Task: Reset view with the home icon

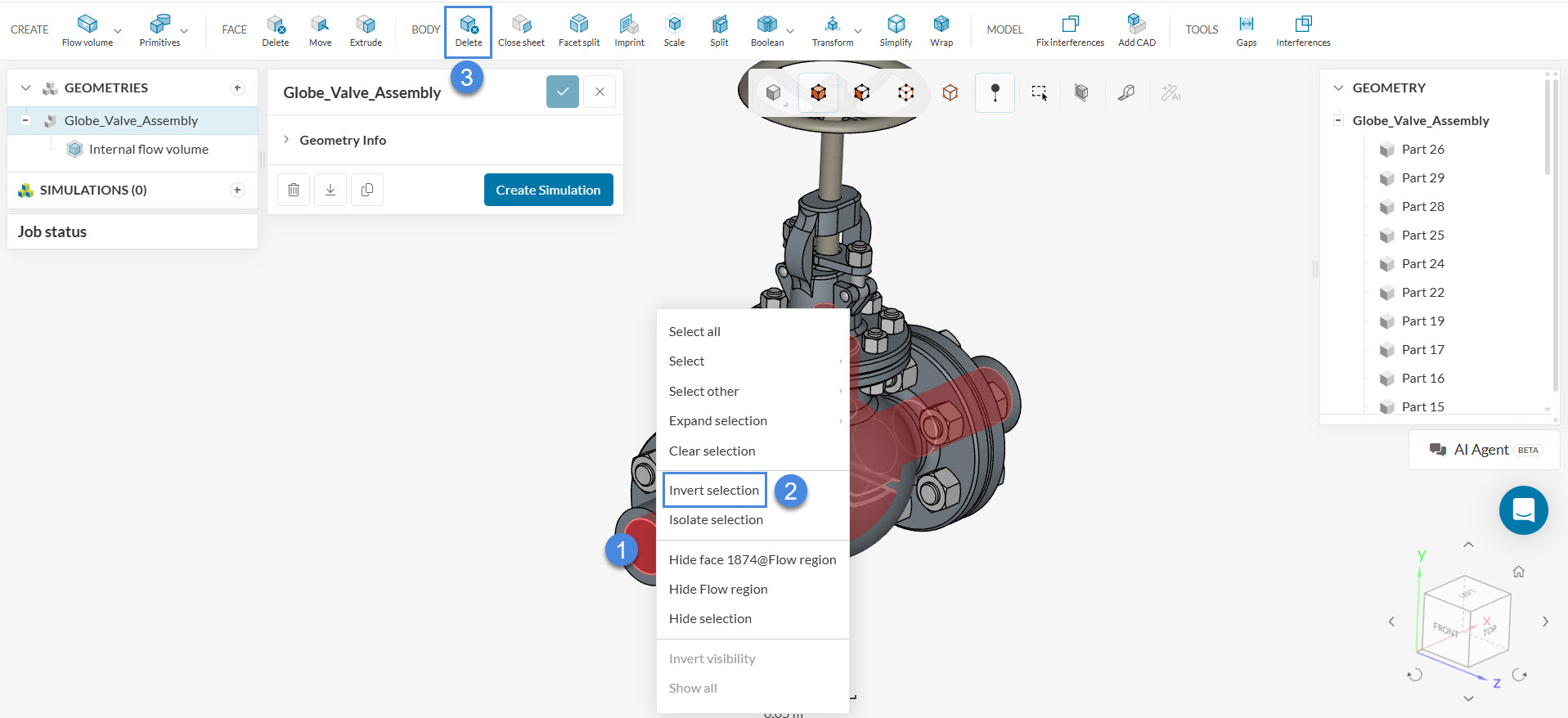Action: pos(1518,572)
